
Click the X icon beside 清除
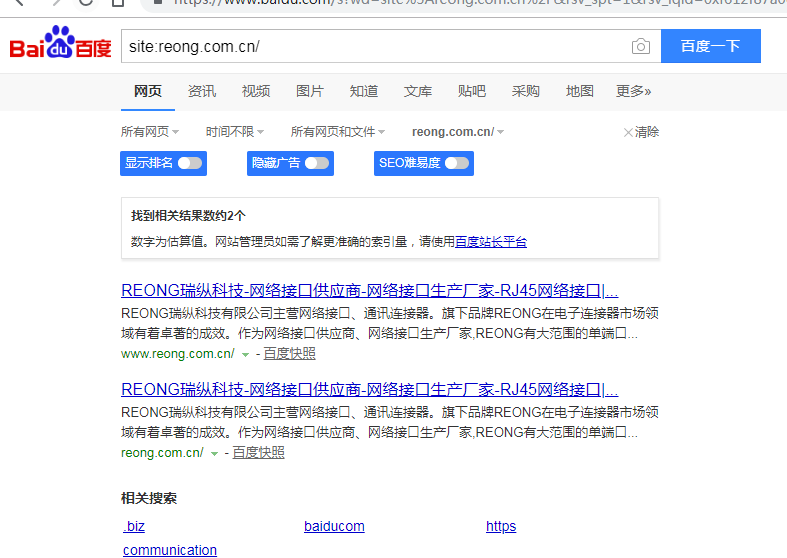tap(628, 132)
